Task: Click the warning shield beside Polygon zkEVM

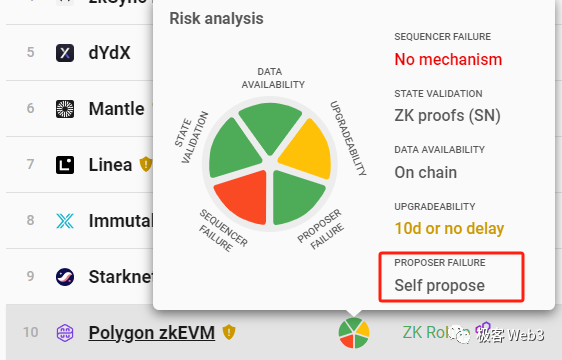Action: [x=229, y=332]
